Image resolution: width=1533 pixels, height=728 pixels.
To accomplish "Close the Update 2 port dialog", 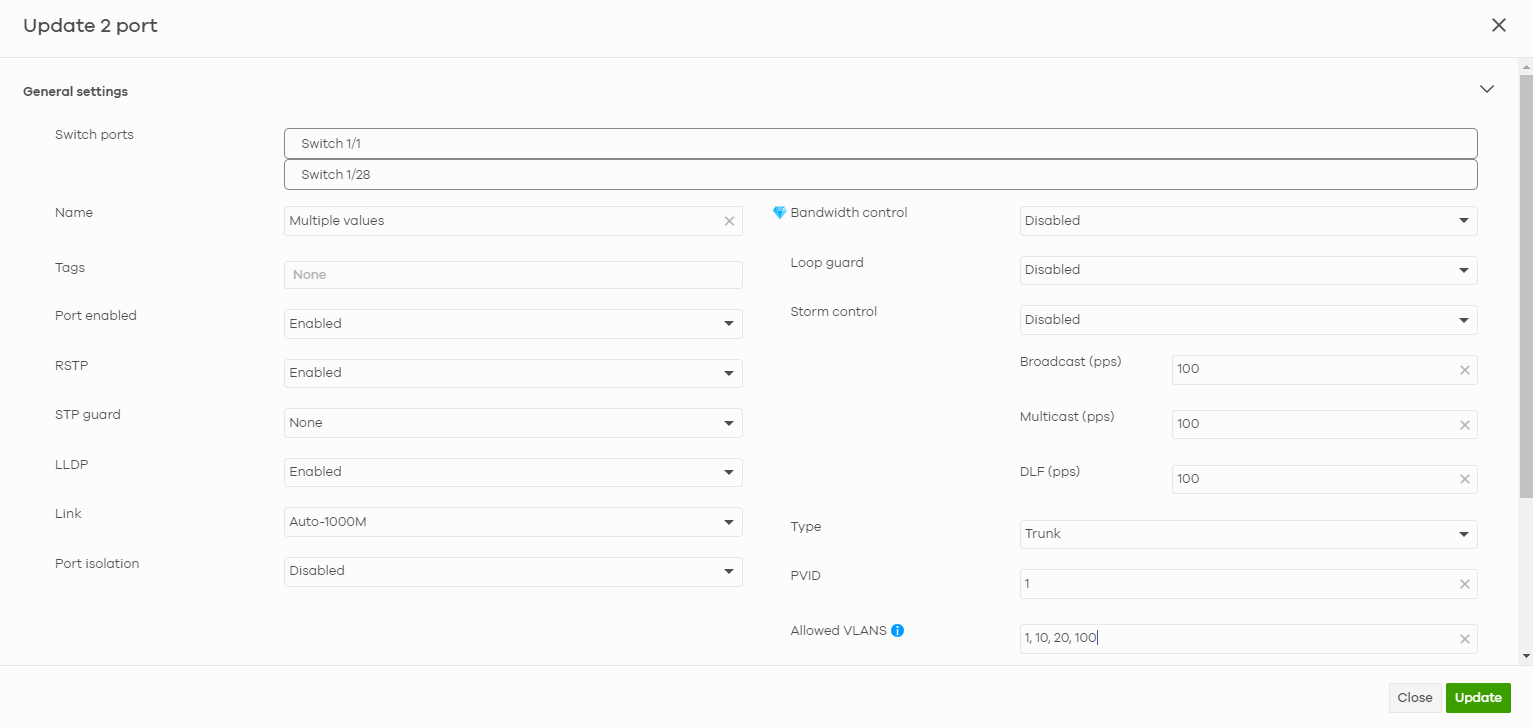I will [x=1498, y=26].
